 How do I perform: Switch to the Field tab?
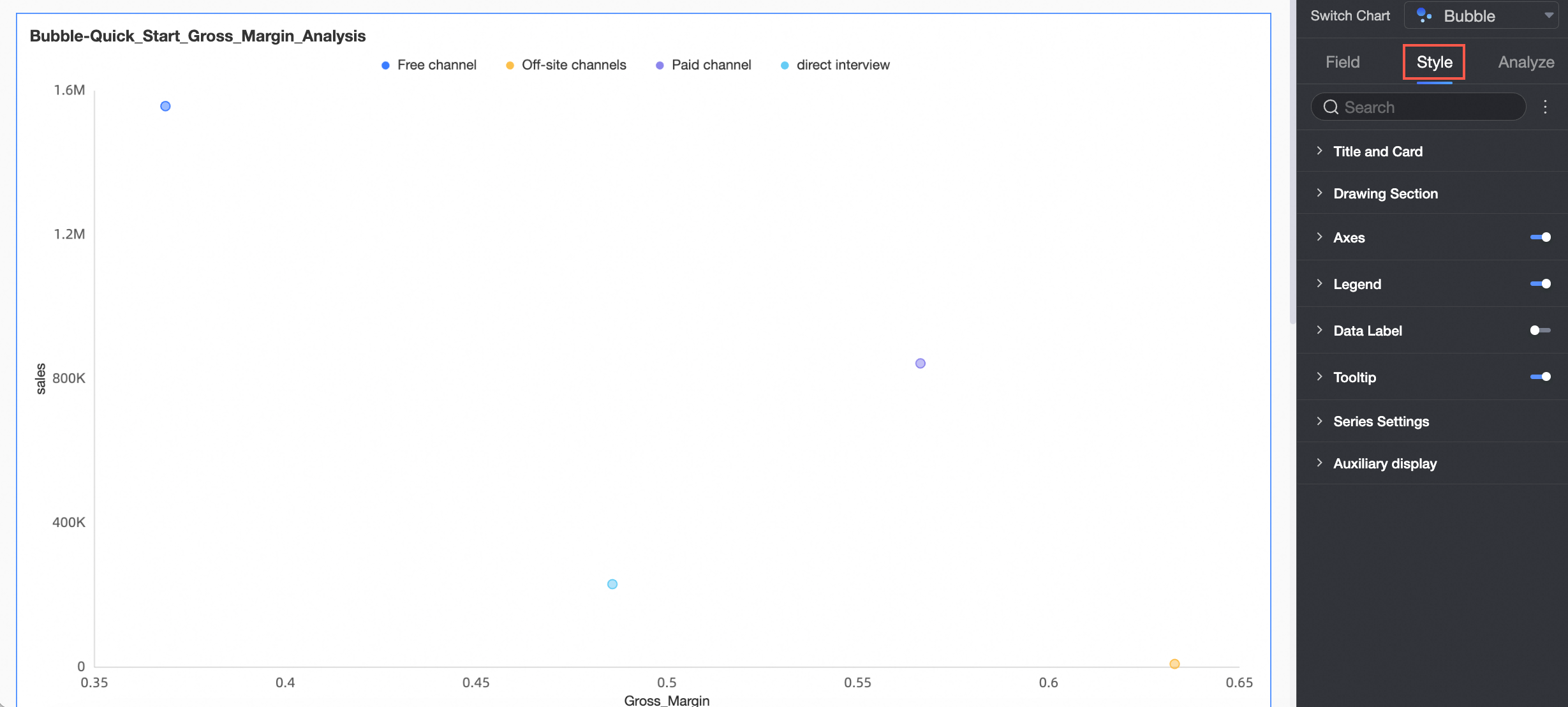click(1342, 62)
